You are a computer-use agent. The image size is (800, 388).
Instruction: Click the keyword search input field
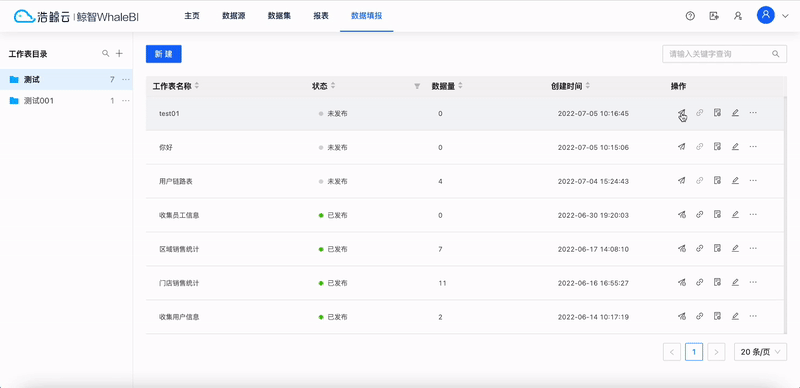[x=717, y=54]
